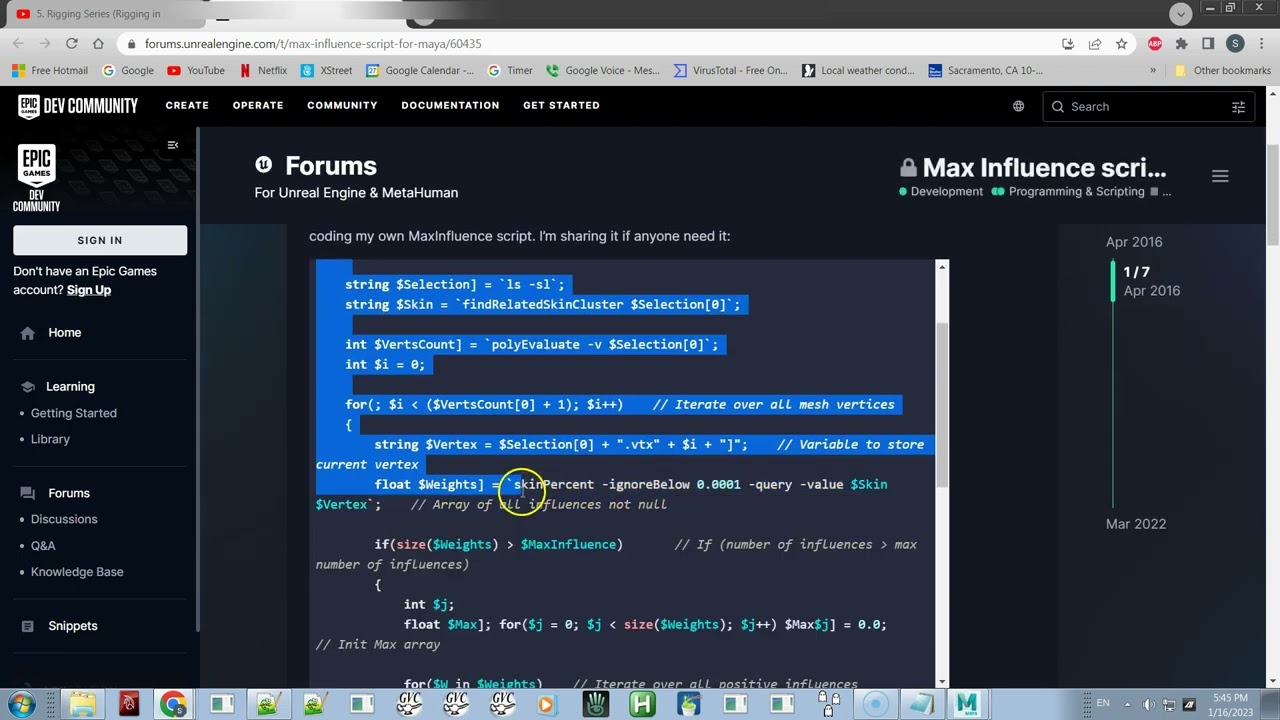Open the browser home page
Image resolution: width=1280 pixels, height=720 pixels.
point(98,44)
